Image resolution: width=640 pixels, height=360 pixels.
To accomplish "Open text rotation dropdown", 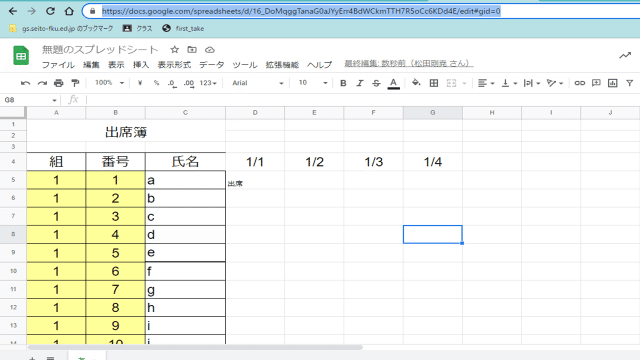I will point(555,83).
